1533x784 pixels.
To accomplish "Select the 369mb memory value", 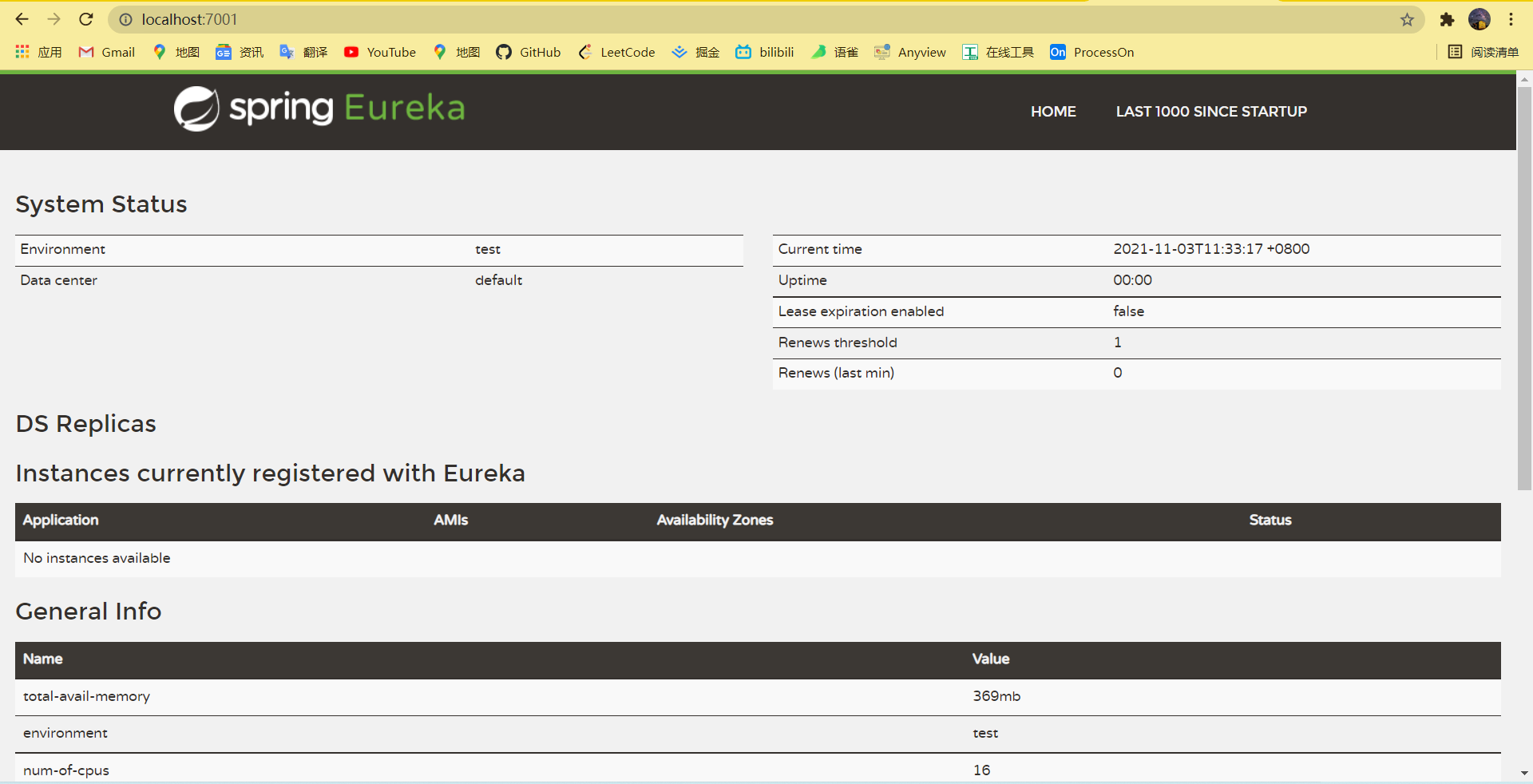I will coord(996,696).
